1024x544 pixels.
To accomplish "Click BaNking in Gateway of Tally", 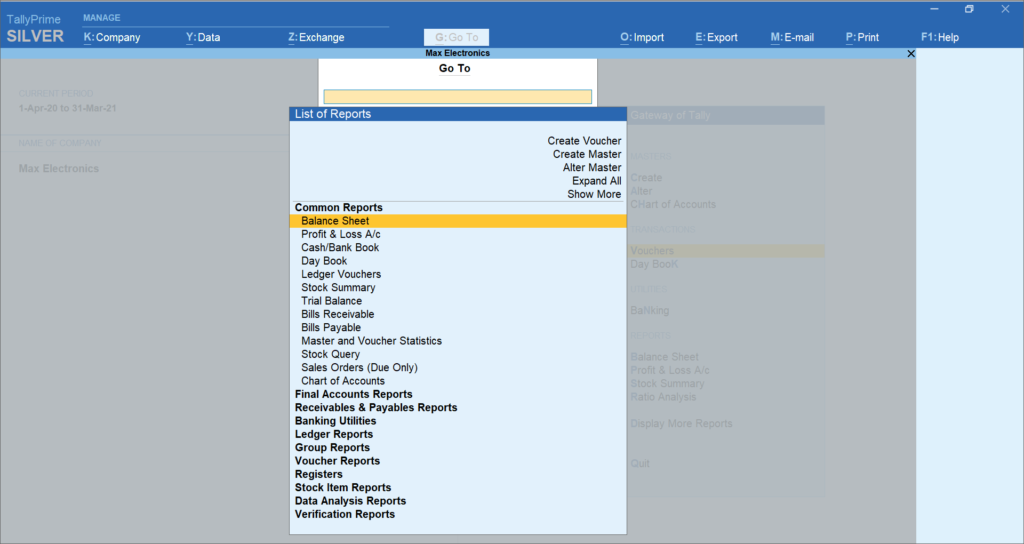I will [x=650, y=311].
